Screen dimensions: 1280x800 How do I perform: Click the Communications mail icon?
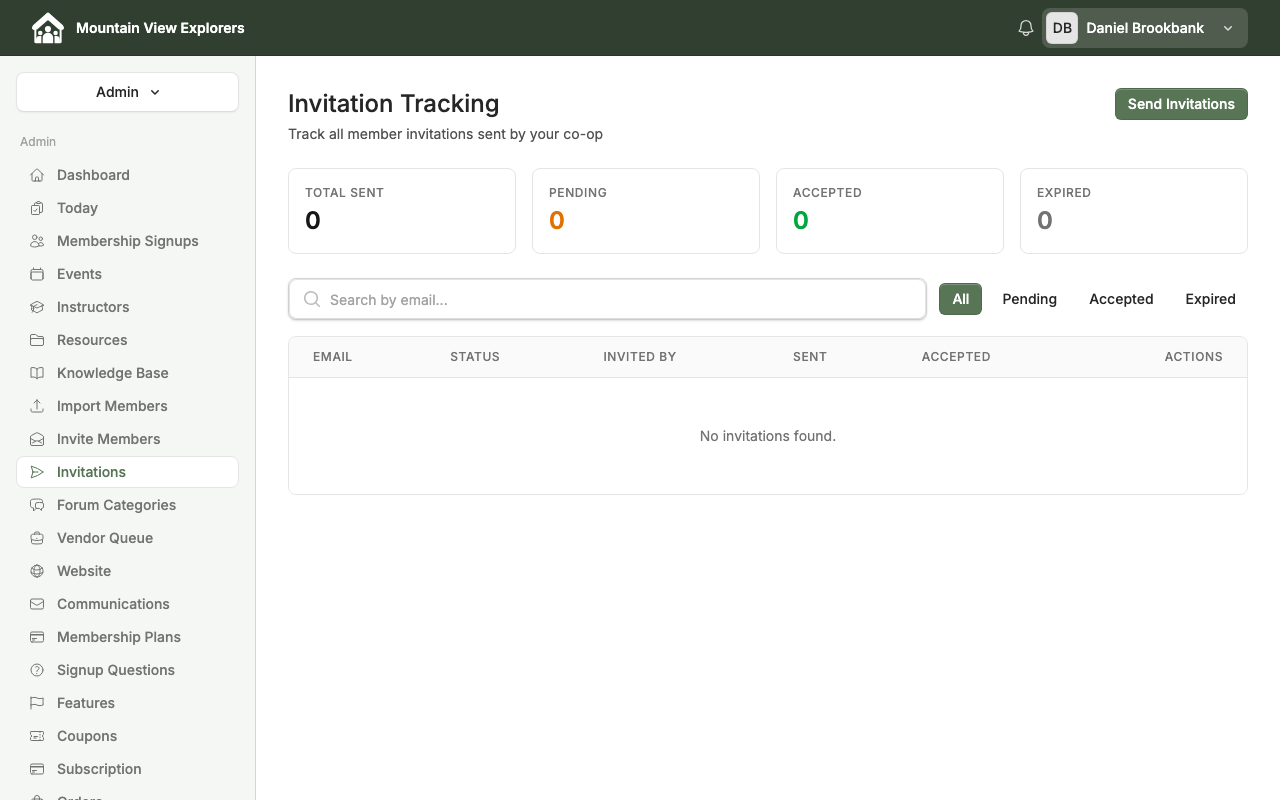click(37, 604)
